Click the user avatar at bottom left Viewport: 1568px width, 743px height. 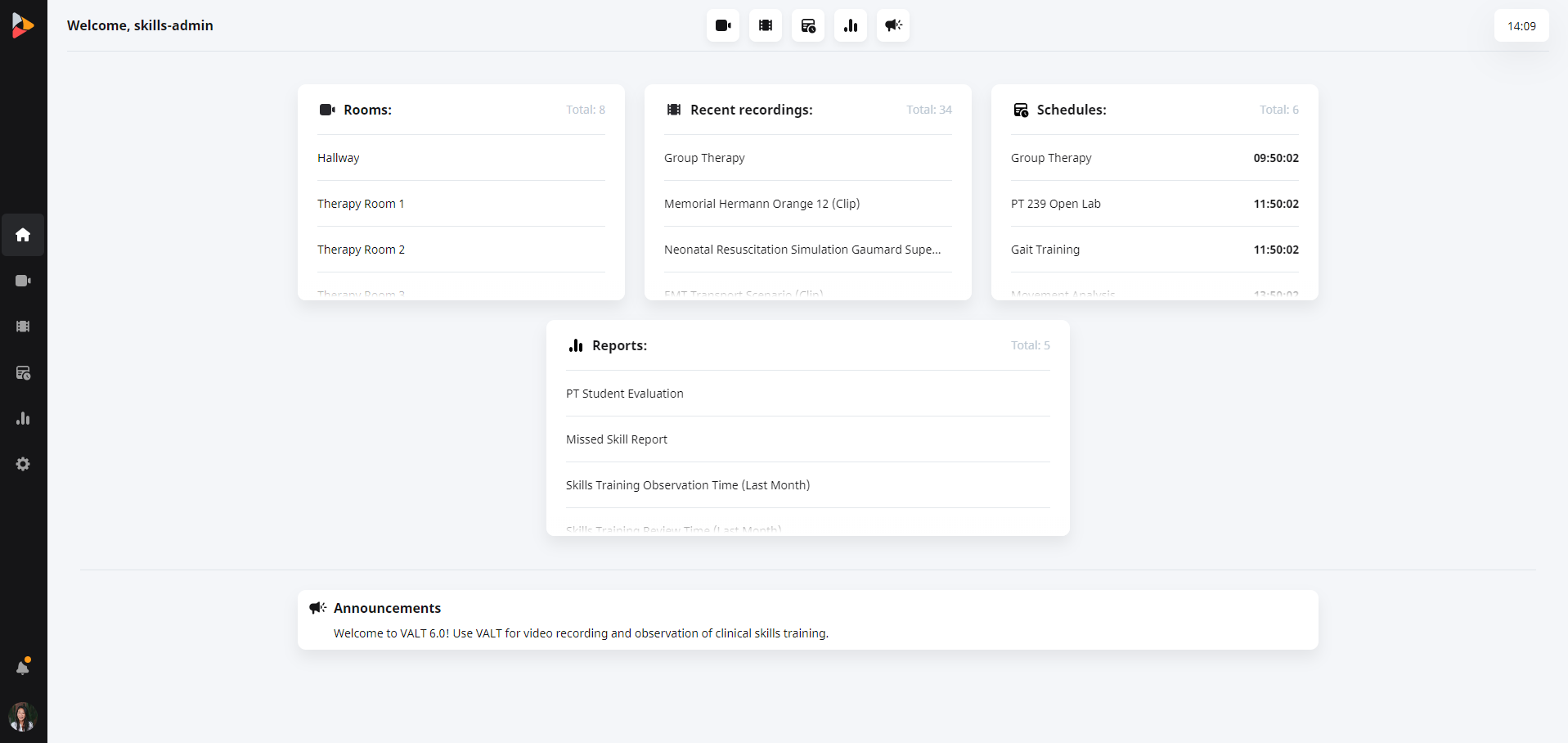pyautogui.click(x=23, y=717)
